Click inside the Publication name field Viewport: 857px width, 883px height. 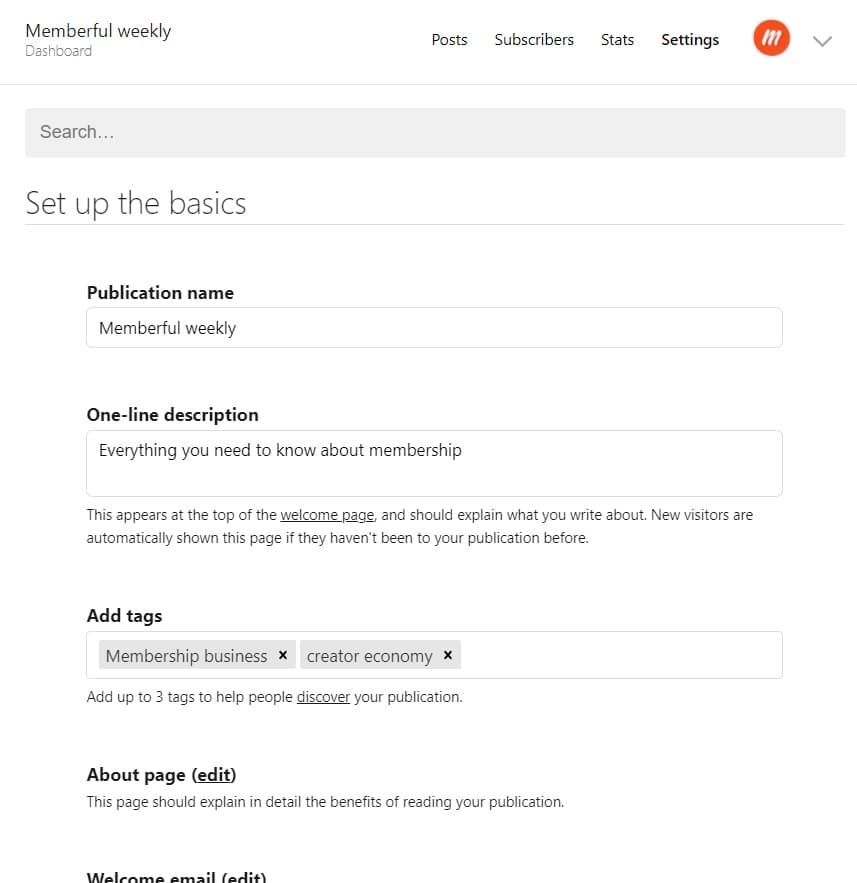pos(434,327)
